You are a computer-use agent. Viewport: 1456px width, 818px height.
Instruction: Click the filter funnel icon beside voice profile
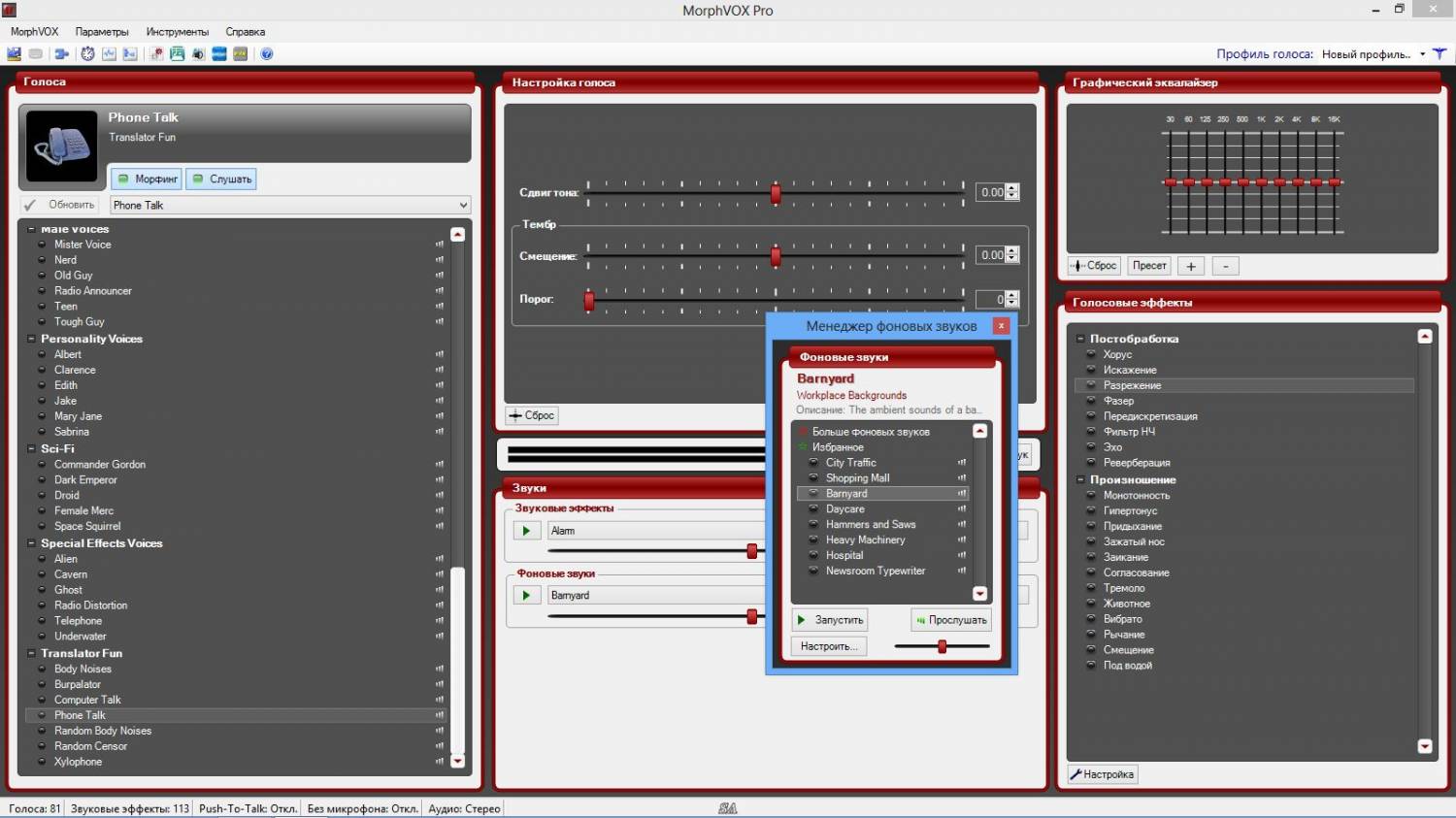coord(1439,54)
